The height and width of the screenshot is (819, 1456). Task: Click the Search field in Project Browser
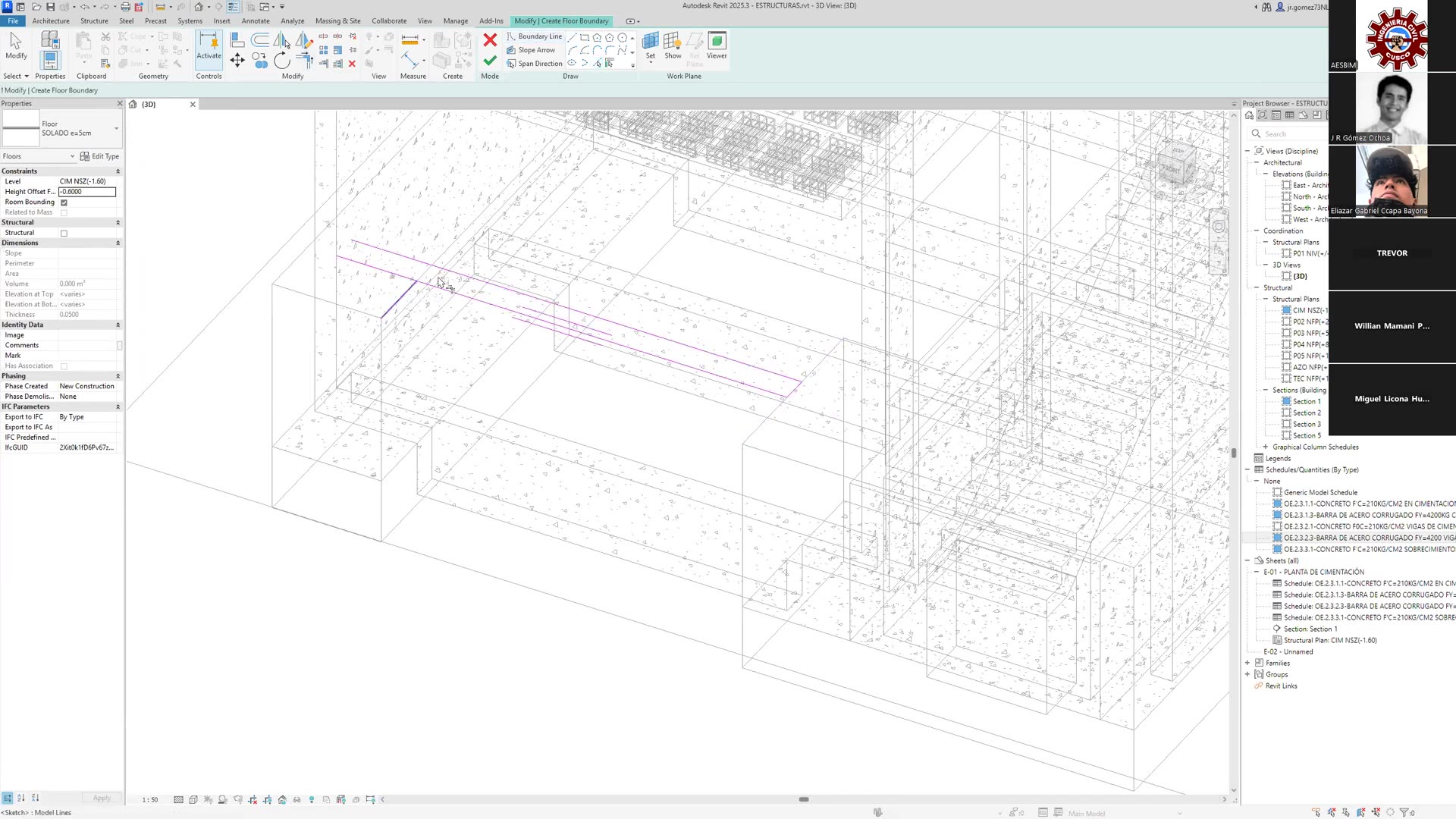[x=1289, y=133]
